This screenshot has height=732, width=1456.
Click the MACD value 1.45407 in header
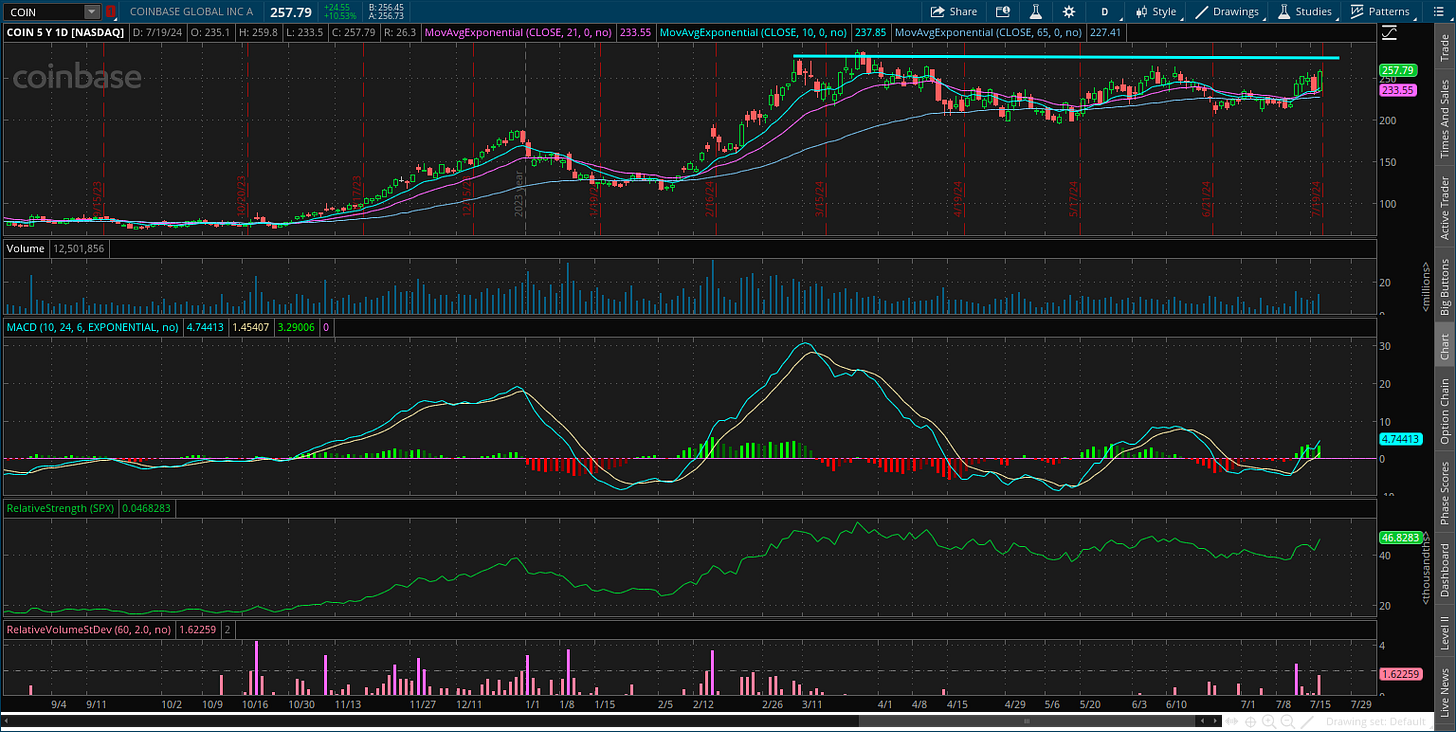point(253,327)
